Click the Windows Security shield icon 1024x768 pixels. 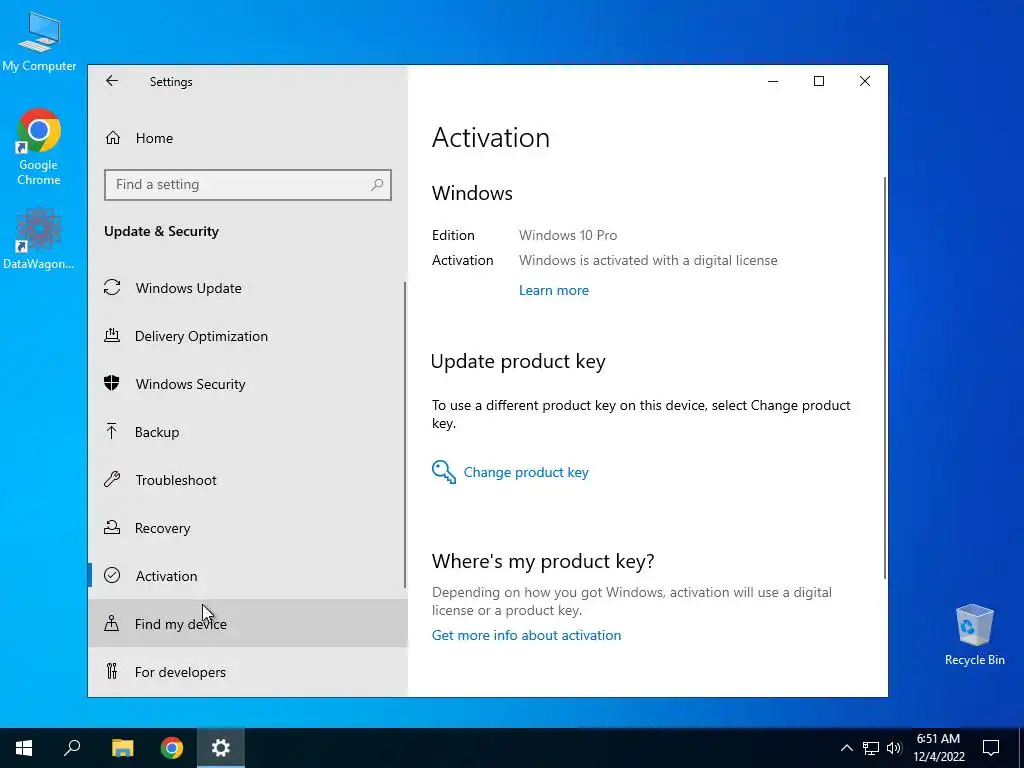[112, 383]
